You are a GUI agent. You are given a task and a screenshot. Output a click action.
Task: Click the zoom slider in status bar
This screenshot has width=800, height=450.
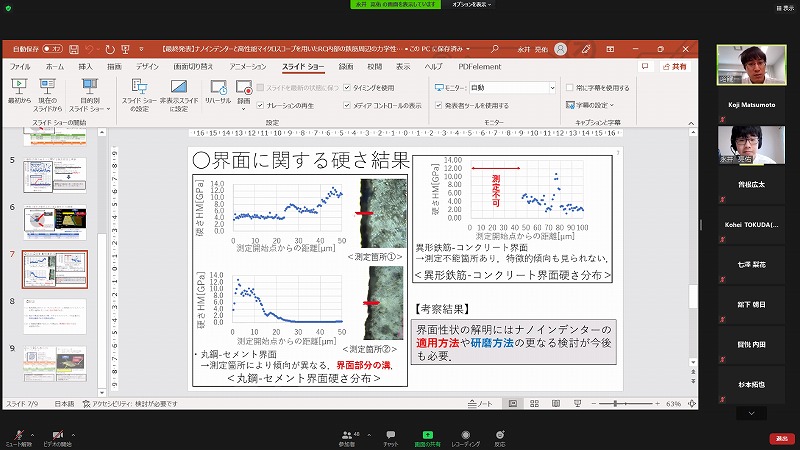(626, 404)
